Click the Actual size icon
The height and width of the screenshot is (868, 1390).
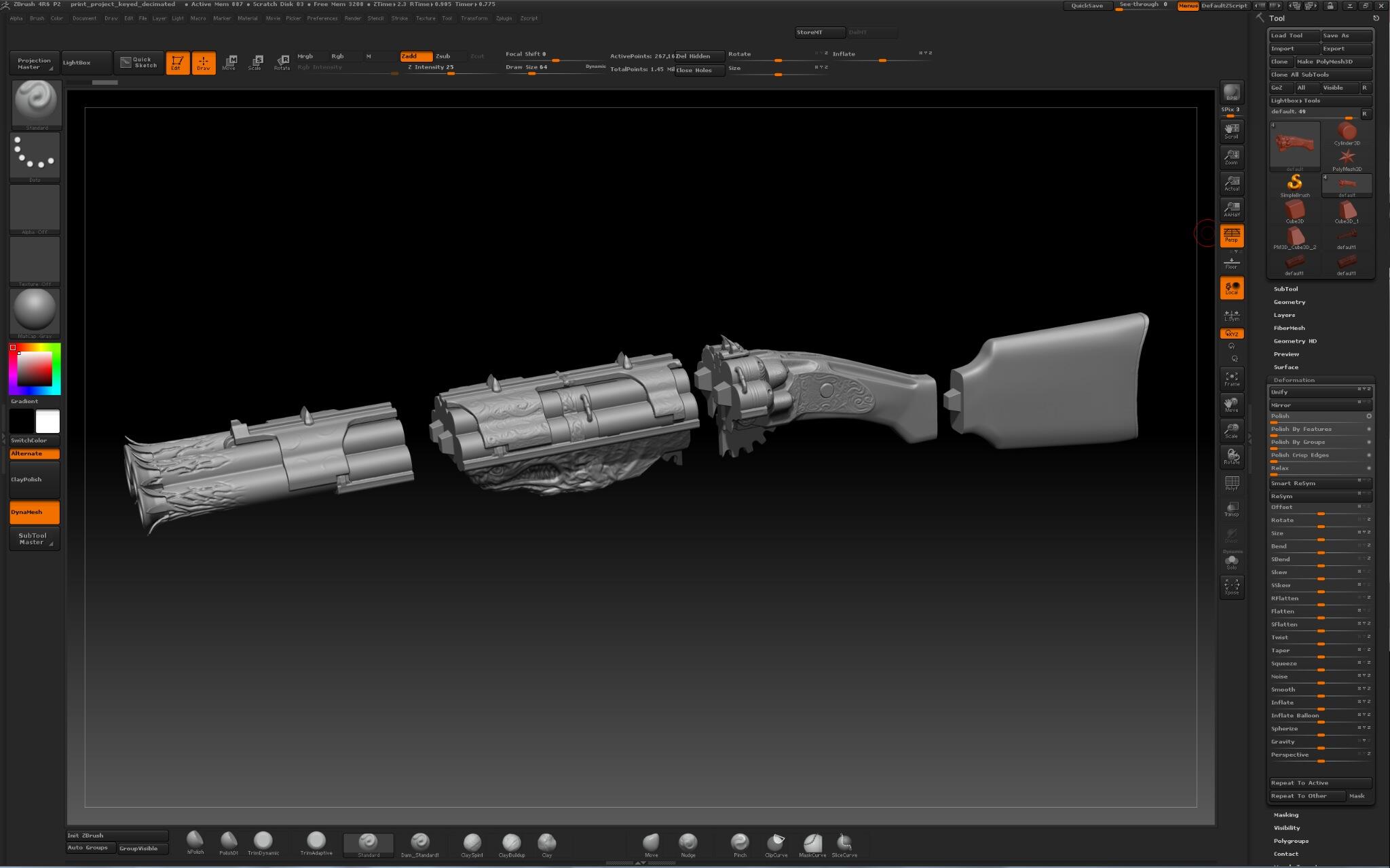1232,183
